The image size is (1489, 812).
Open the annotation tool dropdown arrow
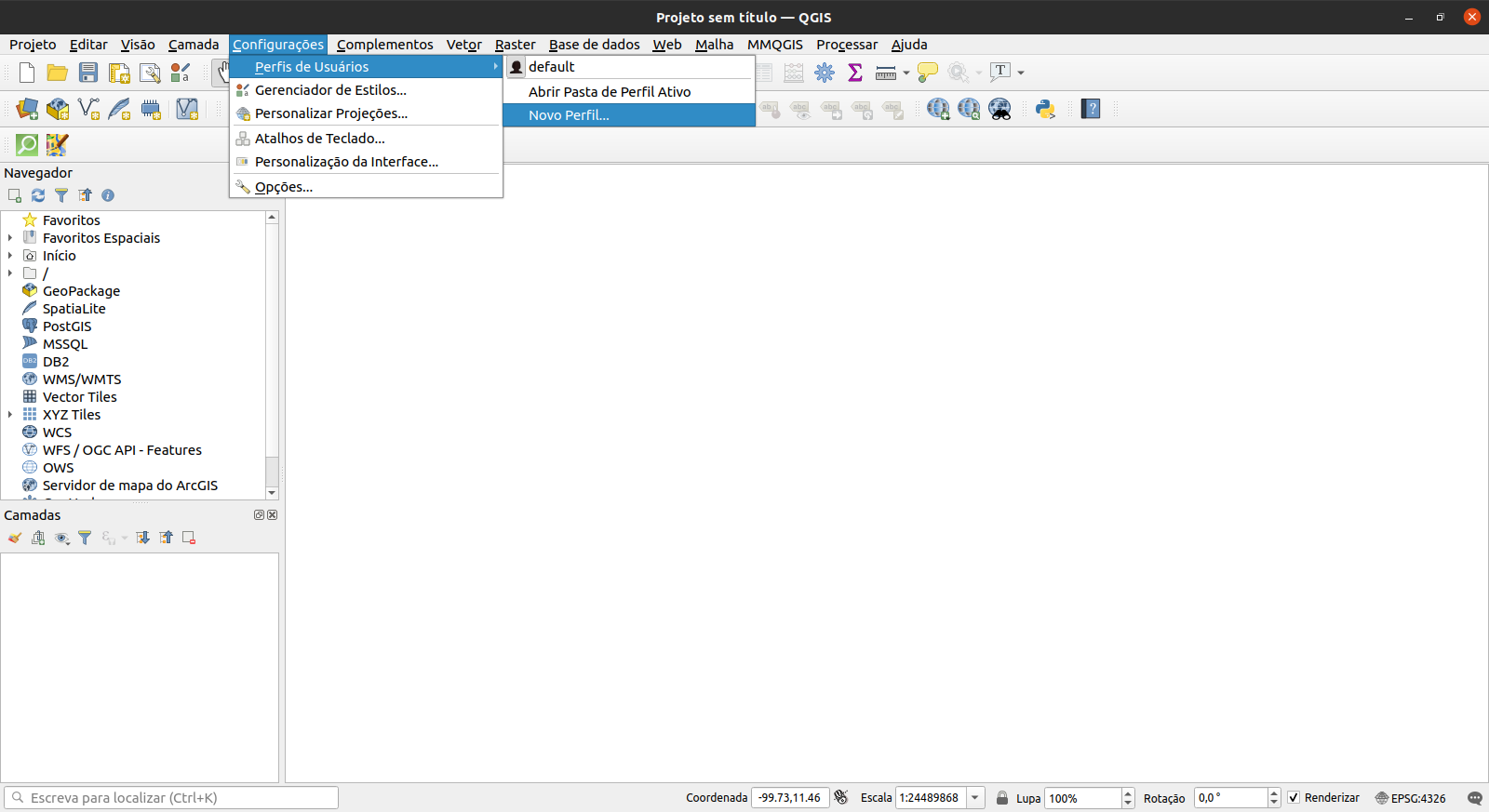tap(1021, 73)
